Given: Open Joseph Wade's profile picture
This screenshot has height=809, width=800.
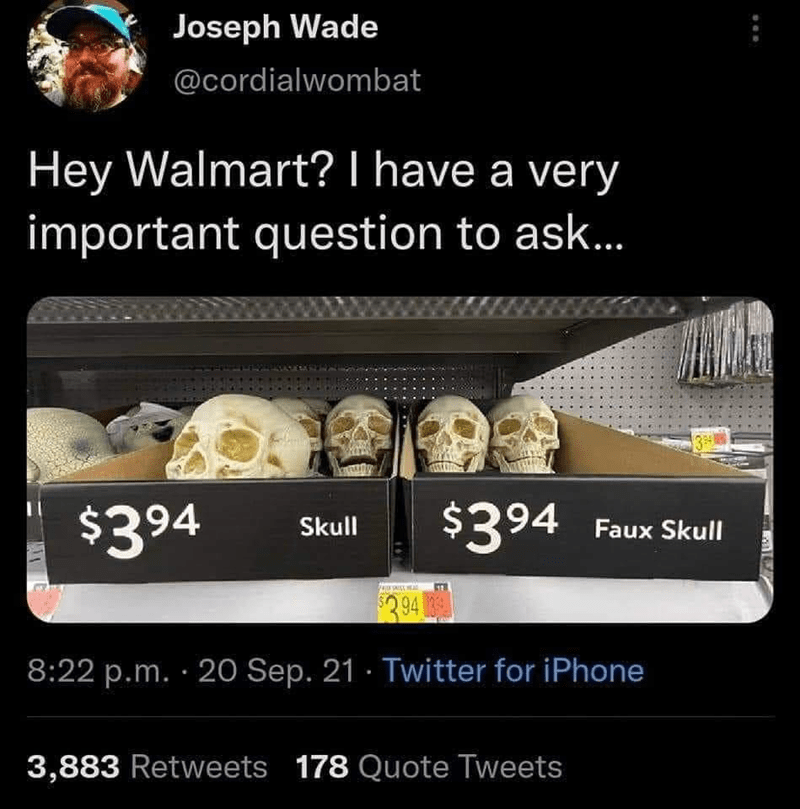Looking at the screenshot, I should click(x=87, y=57).
